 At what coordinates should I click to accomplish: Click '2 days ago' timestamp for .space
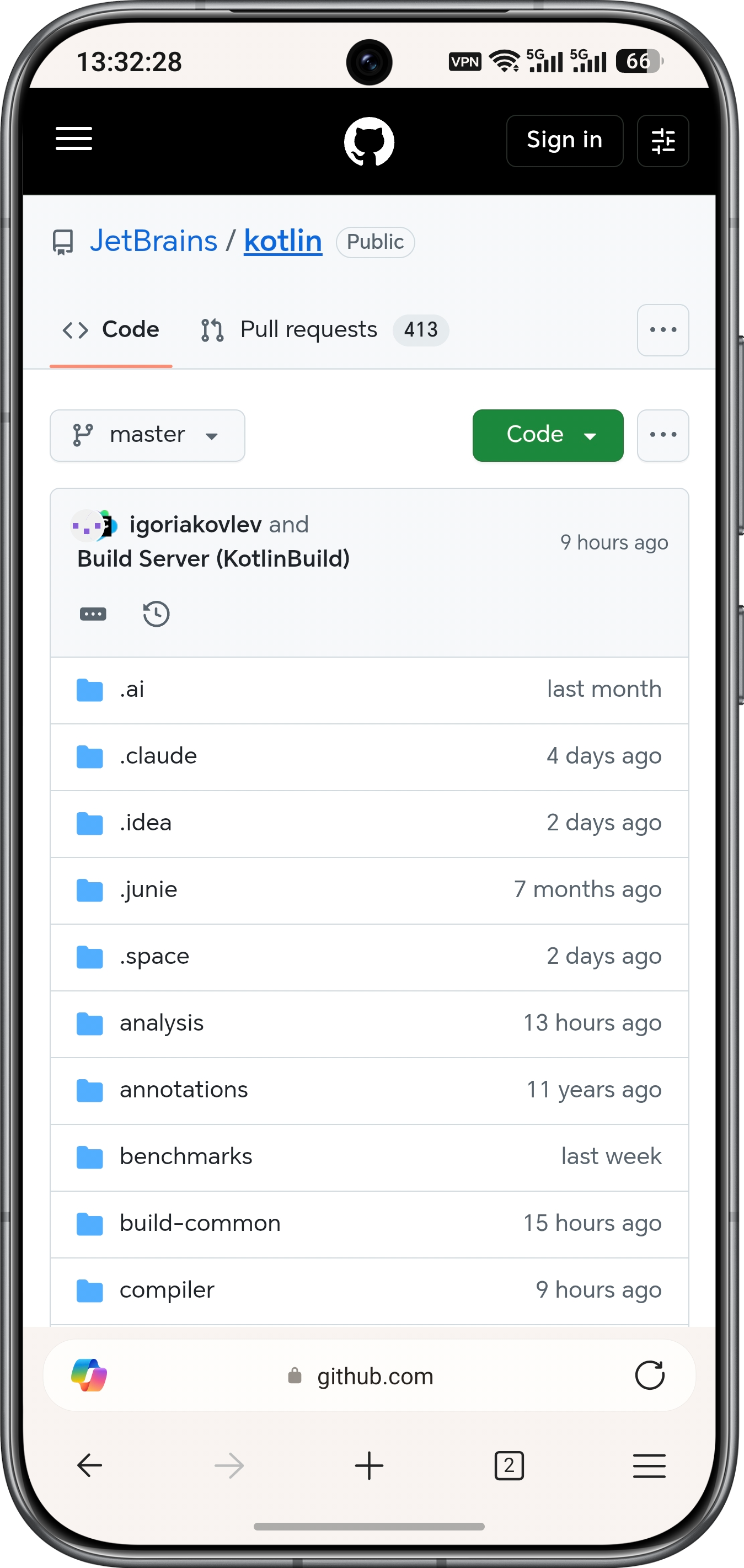pyautogui.click(x=604, y=957)
